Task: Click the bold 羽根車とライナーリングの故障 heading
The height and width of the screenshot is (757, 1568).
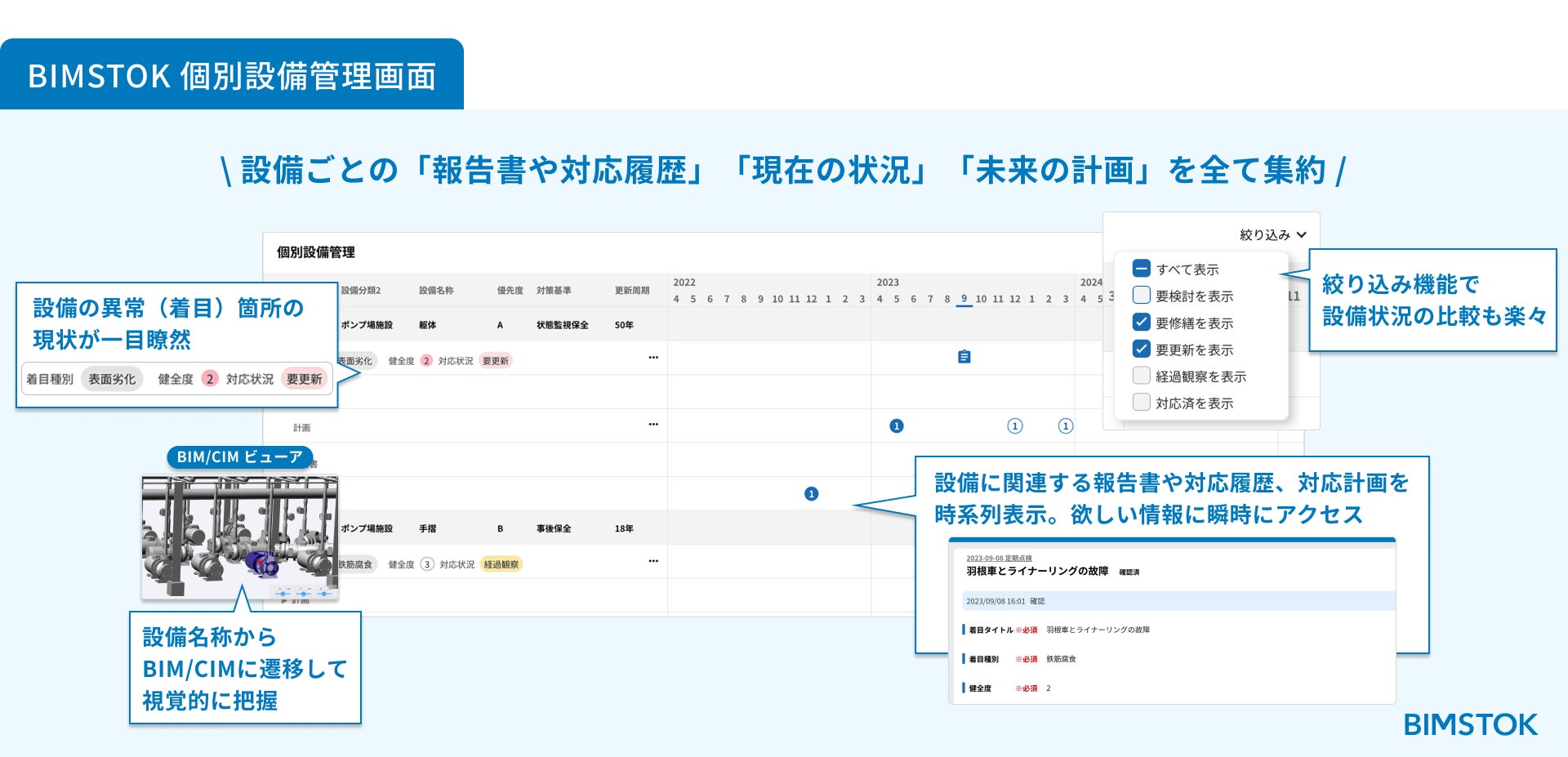Action: coord(1037,572)
